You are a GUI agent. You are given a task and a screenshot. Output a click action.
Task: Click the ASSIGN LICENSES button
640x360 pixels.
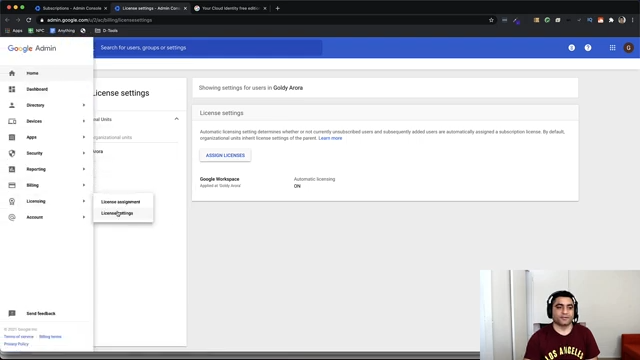click(225, 156)
